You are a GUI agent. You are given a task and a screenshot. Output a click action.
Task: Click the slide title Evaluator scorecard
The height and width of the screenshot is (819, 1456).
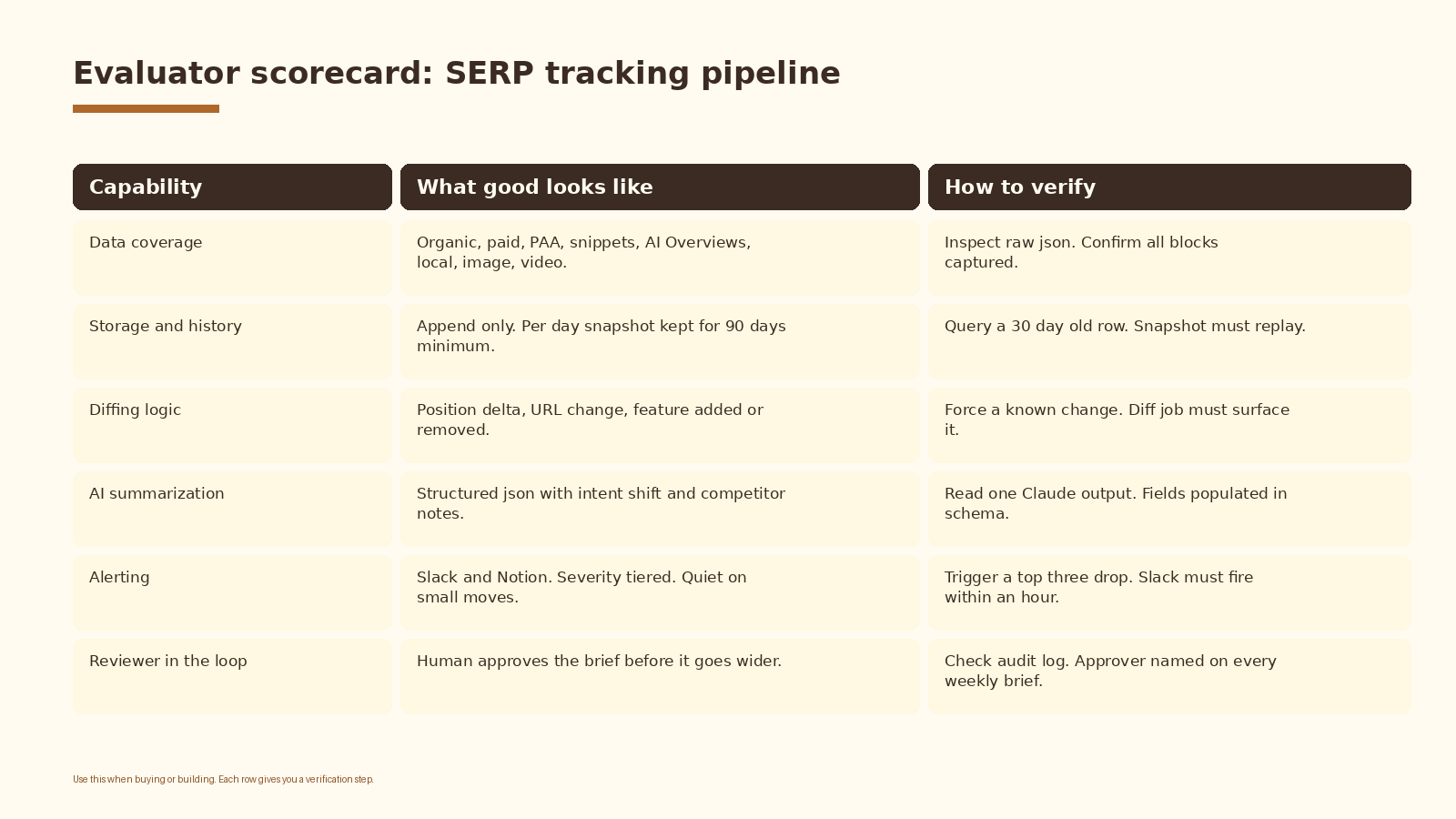[x=457, y=73]
